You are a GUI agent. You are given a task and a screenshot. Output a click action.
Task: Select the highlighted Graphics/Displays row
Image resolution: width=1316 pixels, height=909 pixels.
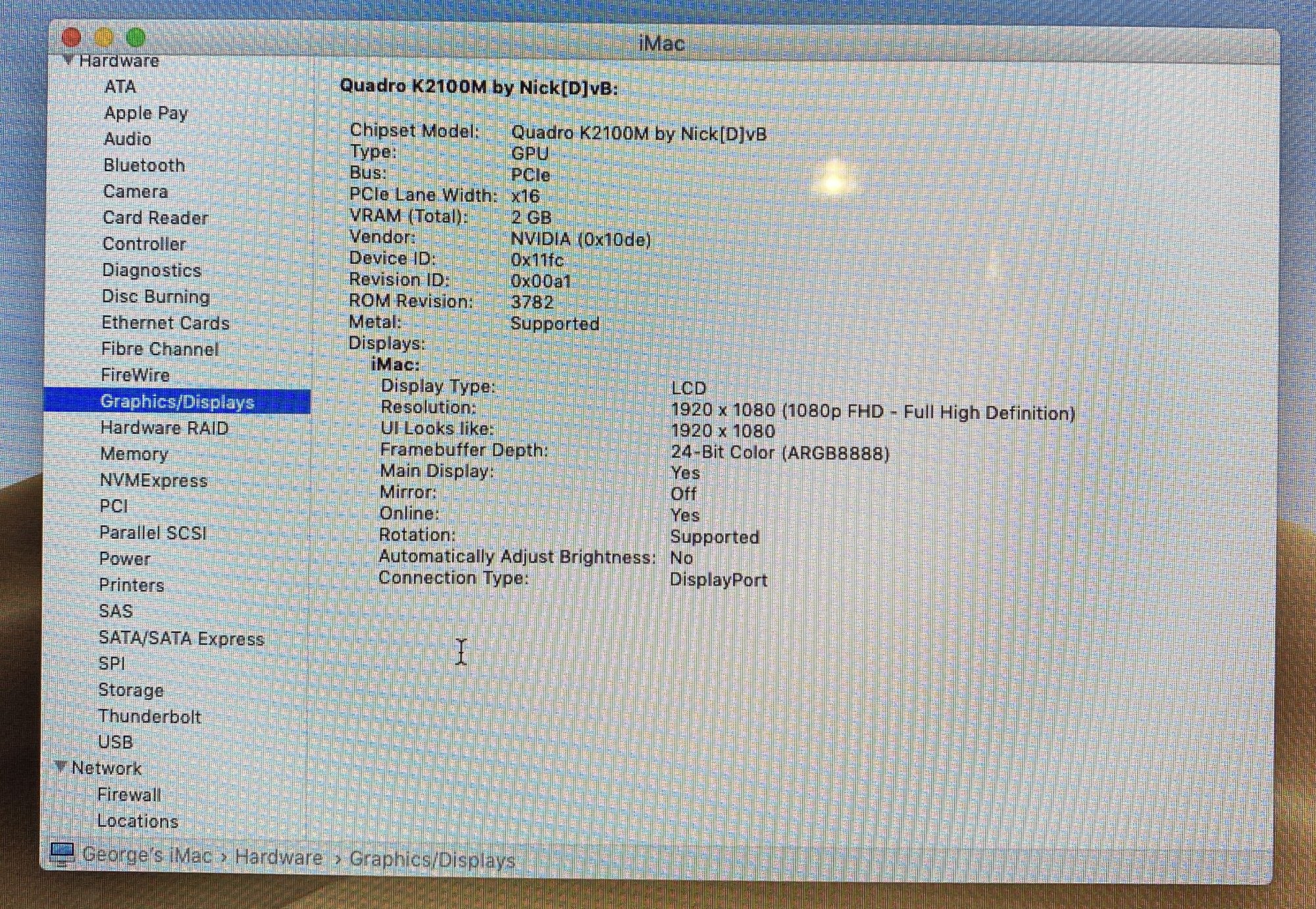click(x=178, y=402)
